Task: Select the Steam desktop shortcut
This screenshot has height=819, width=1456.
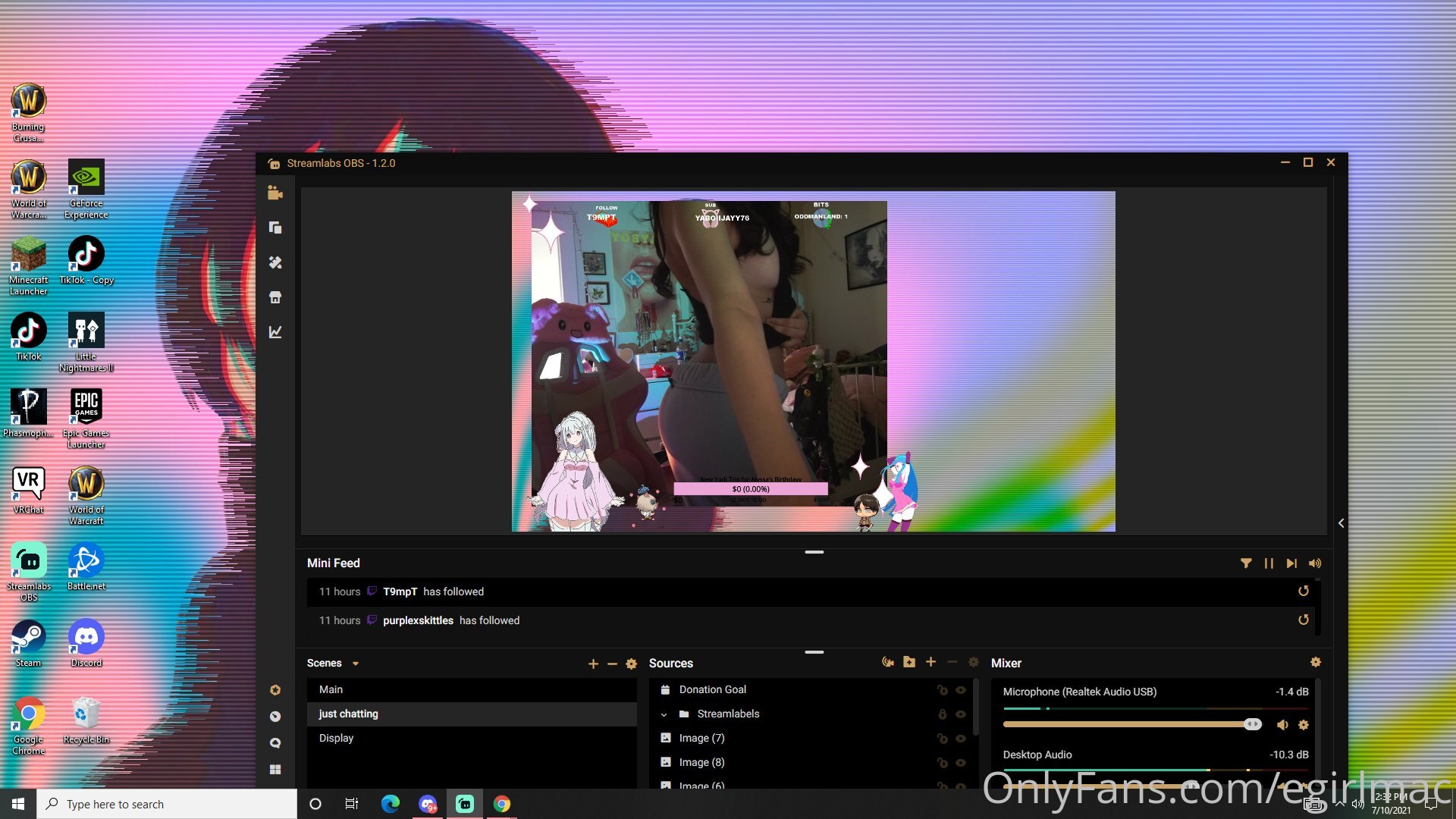Action: pos(29,643)
